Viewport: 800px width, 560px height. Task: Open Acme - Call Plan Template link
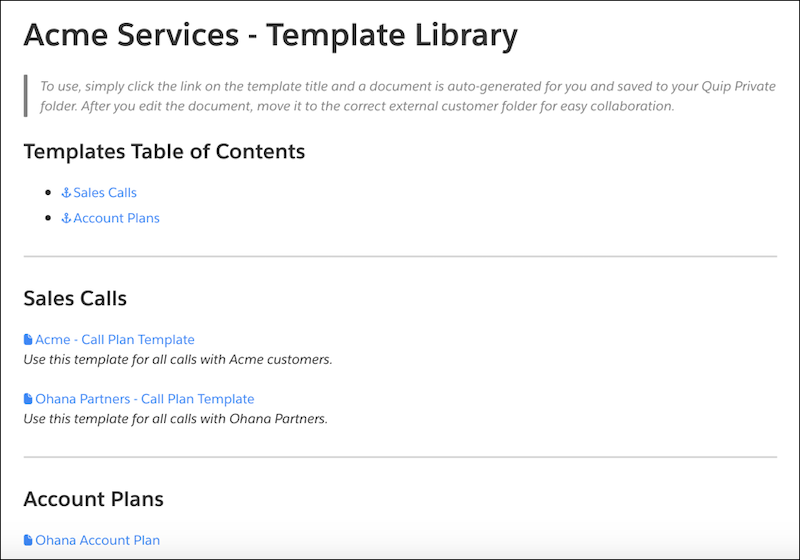pyautogui.click(x=115, y=340)
